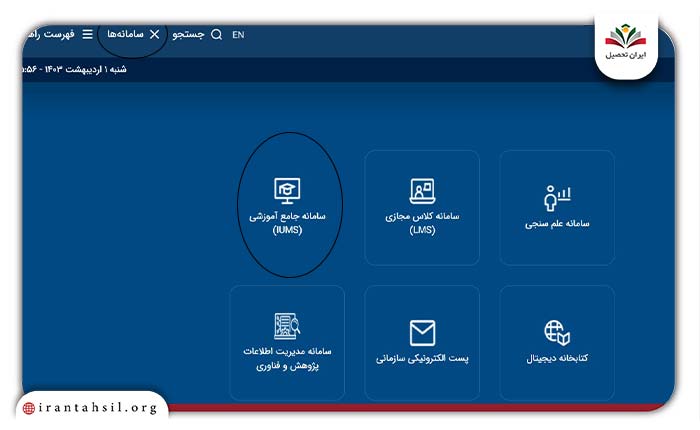Image resolution: width=700 pixels, height=430 pixels.
Task: Click the سامانه جامع آموزشی (IUMS) label
Action: [287, 223]
